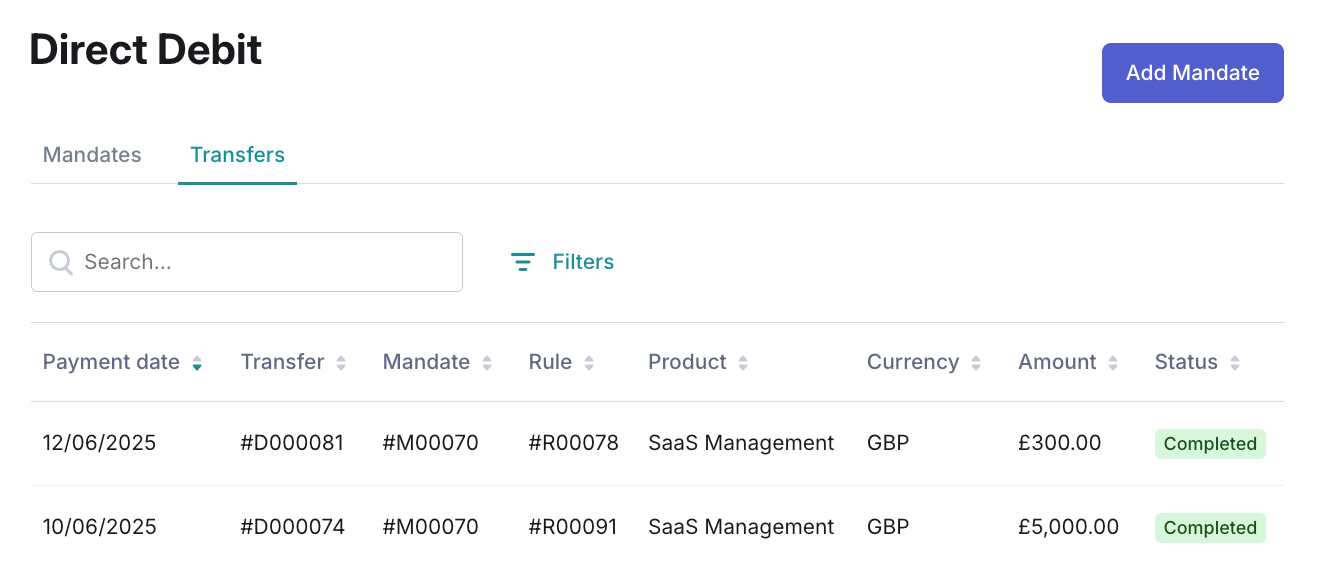The width and height of the screenshot is (1320, 569).
Task: Switch to the Mandates tab
Action: point(92,155)
